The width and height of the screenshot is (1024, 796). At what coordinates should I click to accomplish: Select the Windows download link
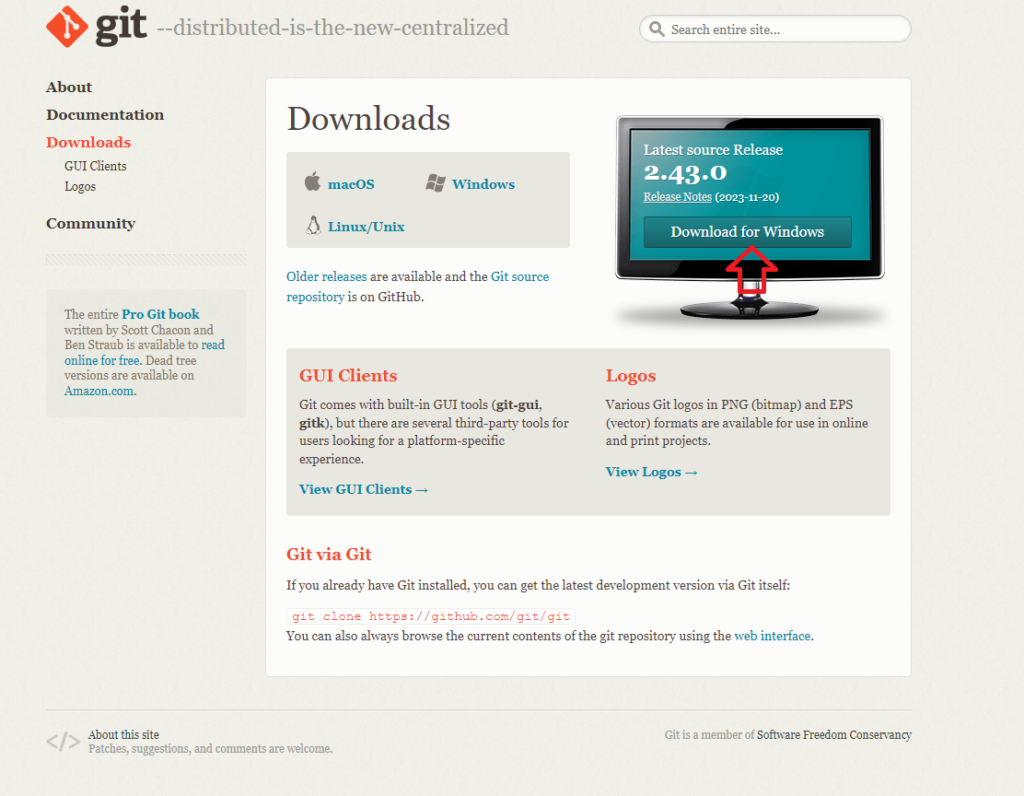483,184
